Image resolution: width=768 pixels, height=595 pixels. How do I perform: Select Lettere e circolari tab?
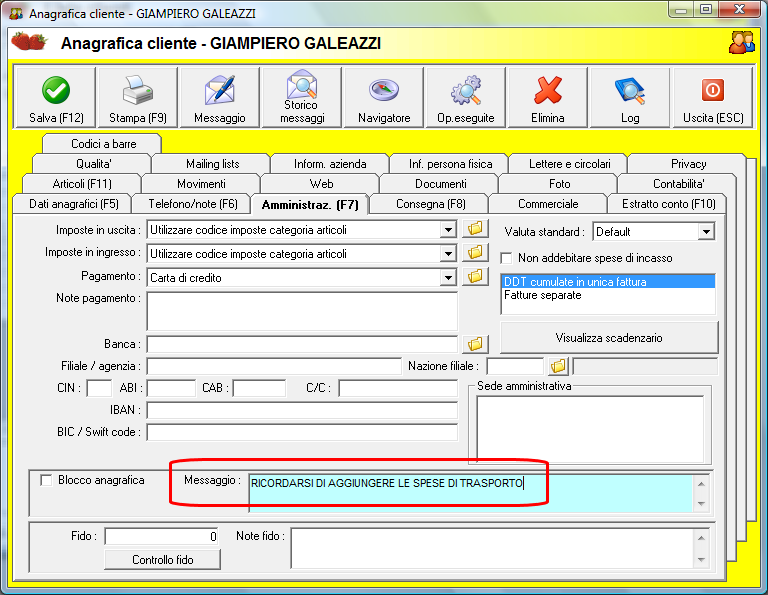pyautogui.click(x=569, y=164)
